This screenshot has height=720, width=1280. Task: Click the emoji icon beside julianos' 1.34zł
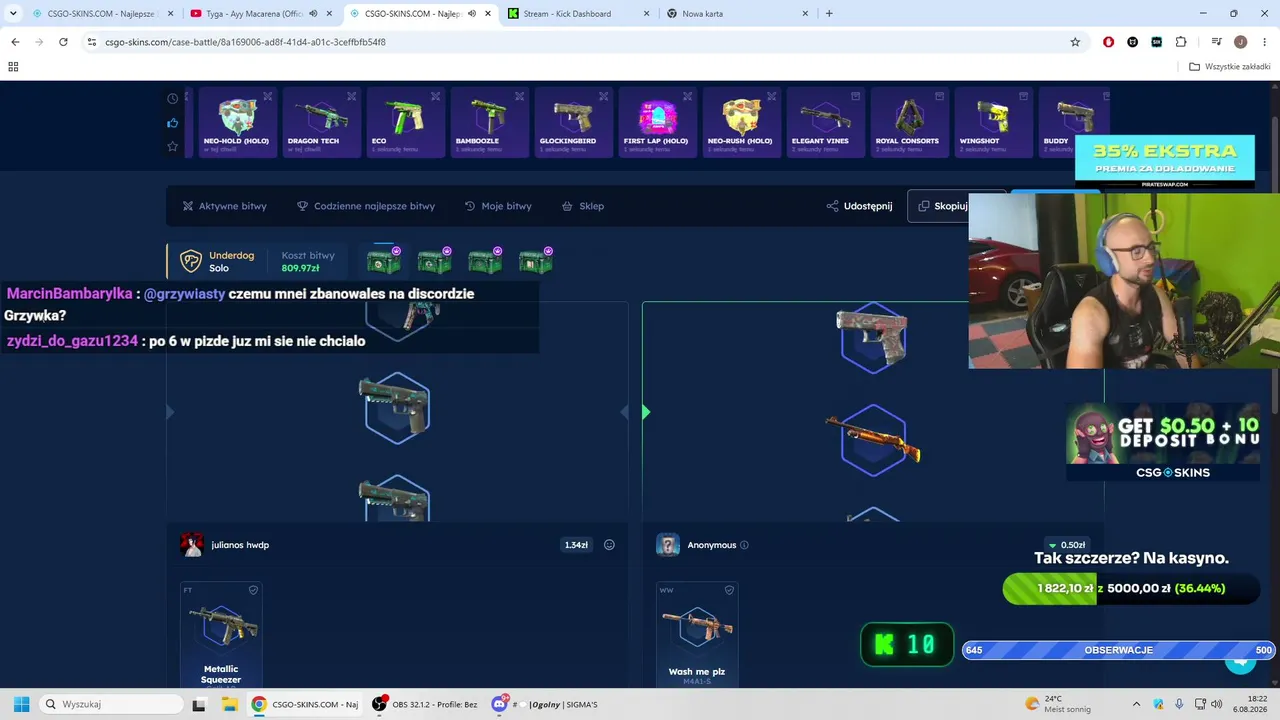(609, 545)
